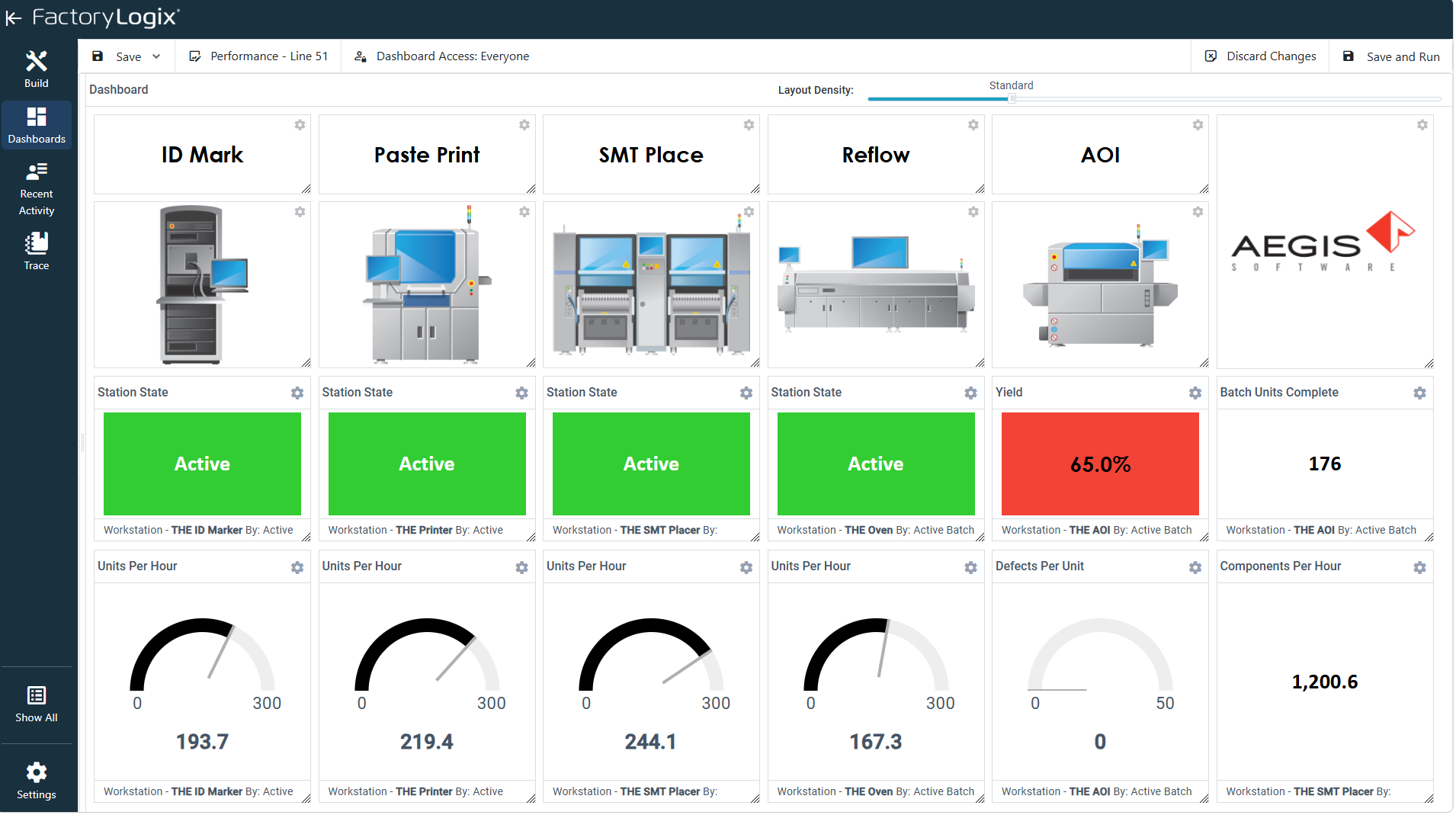Open settings gear of Aegis logo widget

[x=1422, y=125]
